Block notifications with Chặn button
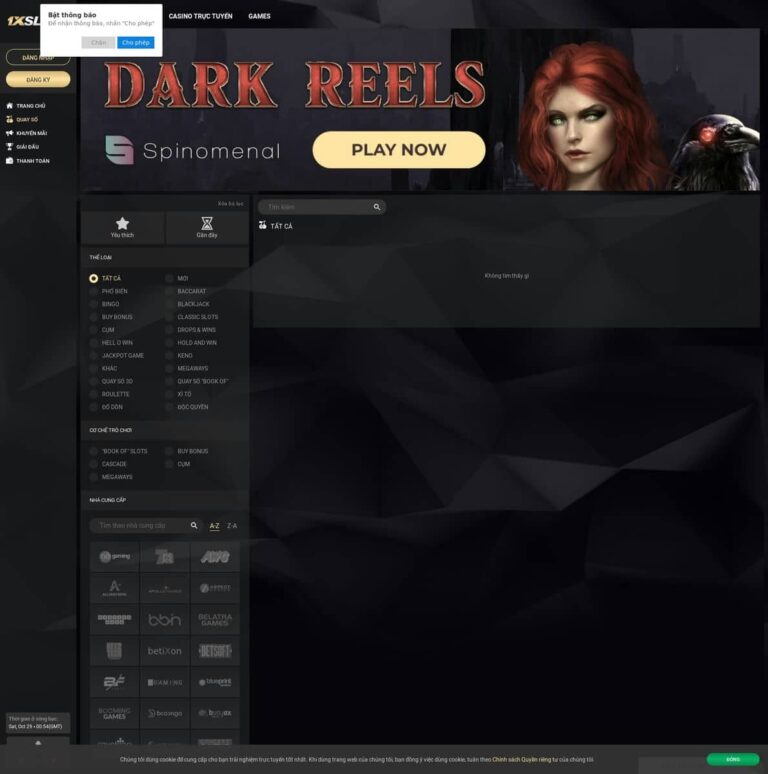The image size is (768, 774). click(98, 42)
